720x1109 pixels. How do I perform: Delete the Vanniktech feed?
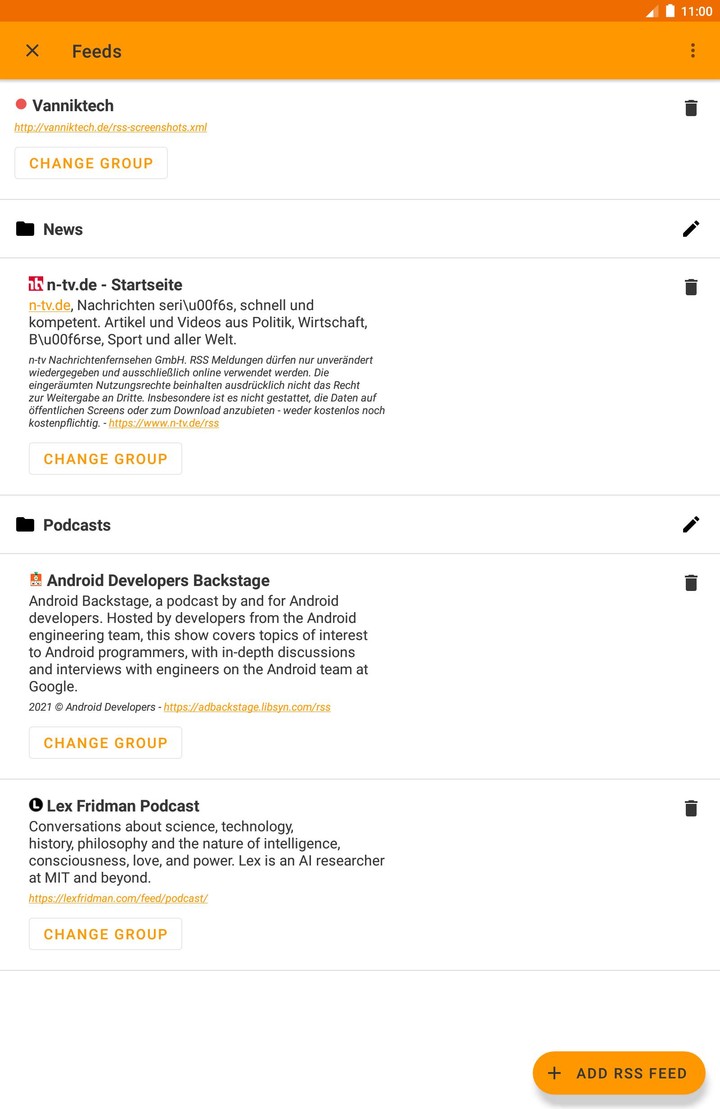pyautogui.click(x=690, y=108)
